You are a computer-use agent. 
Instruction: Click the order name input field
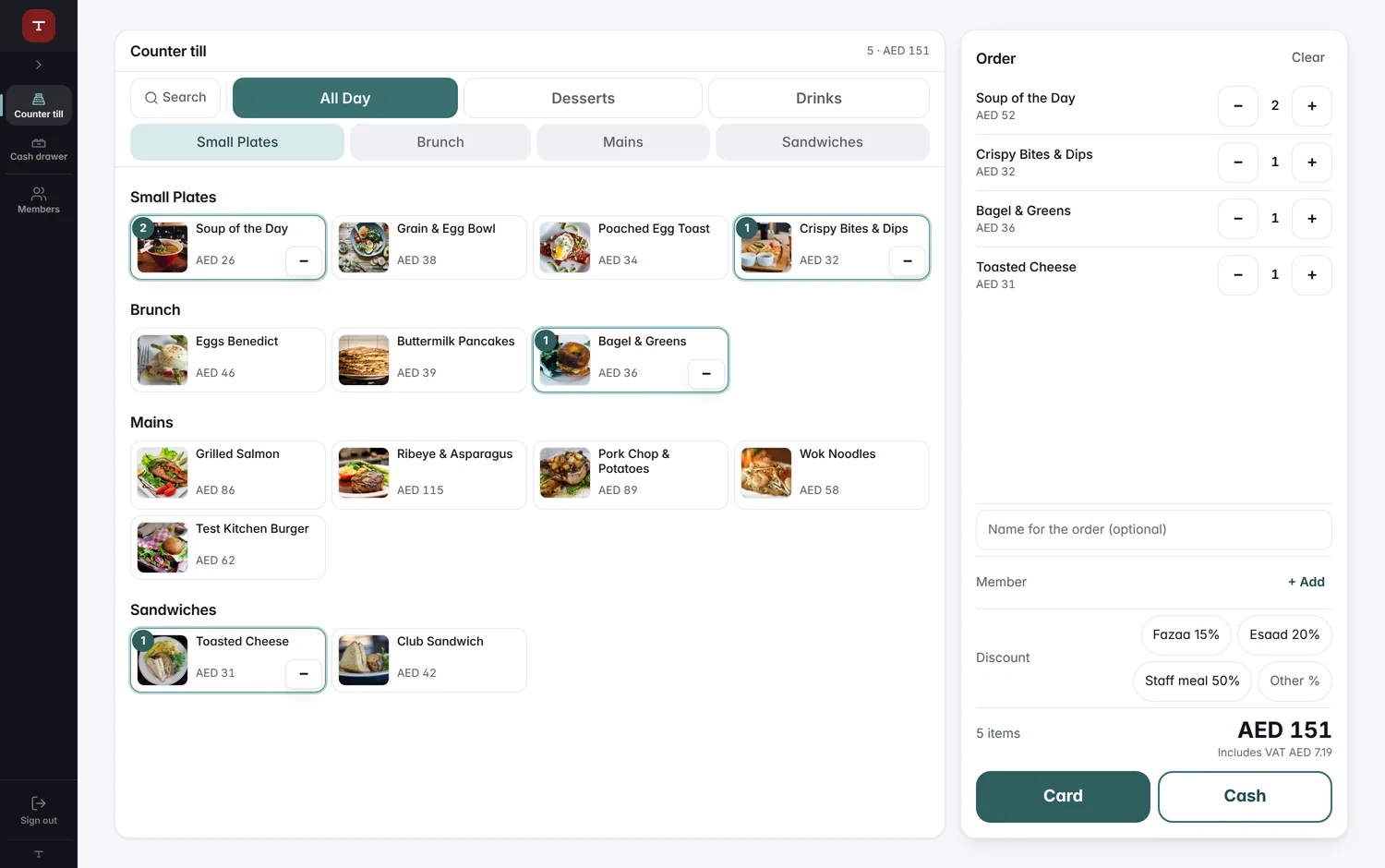tap(1153, 529)
